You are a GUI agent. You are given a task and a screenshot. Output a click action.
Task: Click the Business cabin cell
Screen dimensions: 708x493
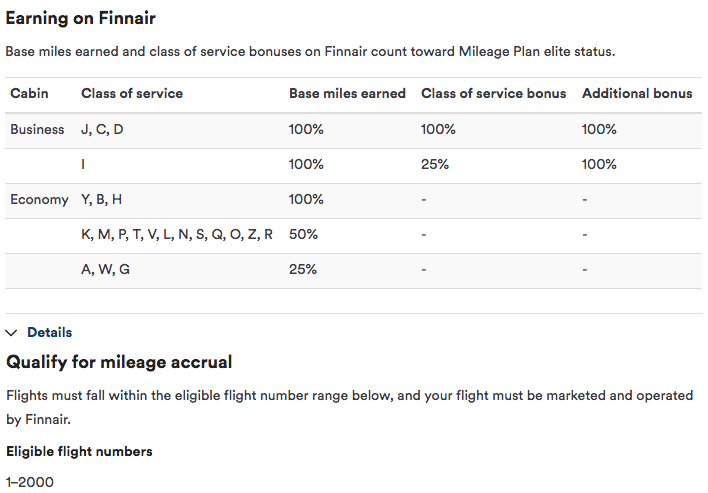37,129
